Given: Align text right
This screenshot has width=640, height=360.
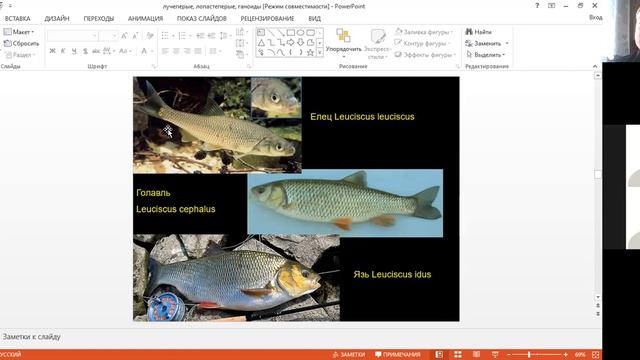Looking at the screenshot, I should [x=187, y=51].
